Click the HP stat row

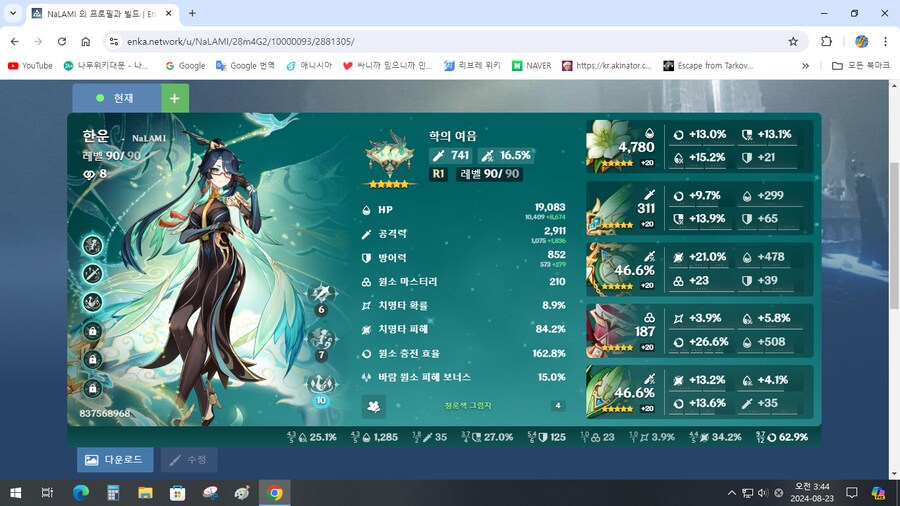pyautogui.click(x=464, y=210)
